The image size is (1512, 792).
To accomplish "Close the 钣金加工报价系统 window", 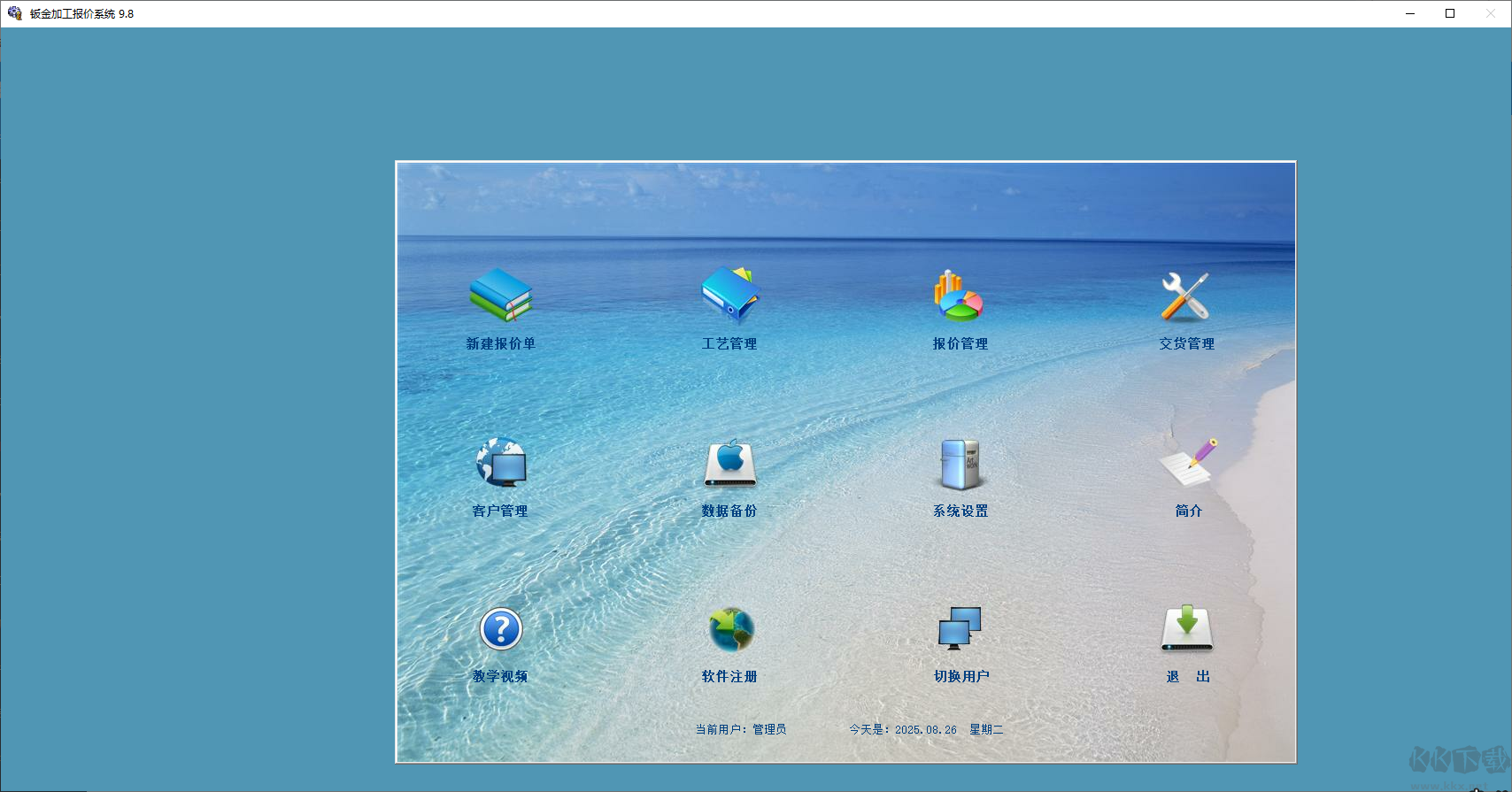I will (1491, 13).
